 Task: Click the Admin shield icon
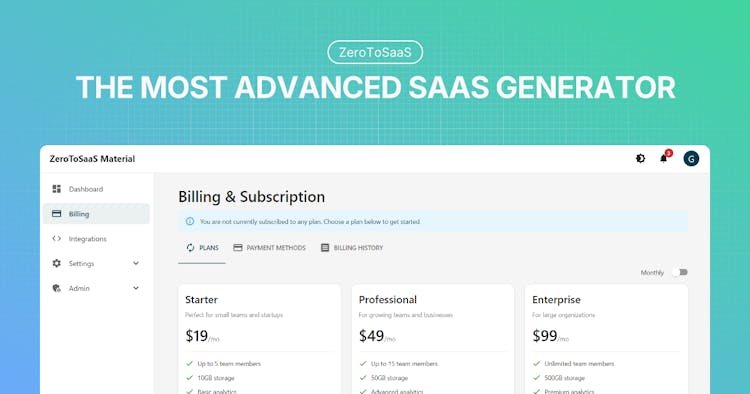56,288
